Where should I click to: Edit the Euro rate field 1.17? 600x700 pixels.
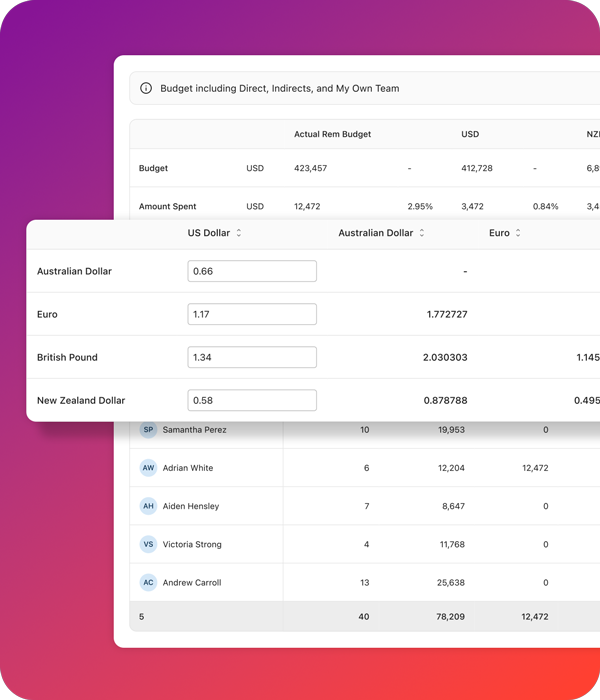pyautogui.click(x=252, y=314)
